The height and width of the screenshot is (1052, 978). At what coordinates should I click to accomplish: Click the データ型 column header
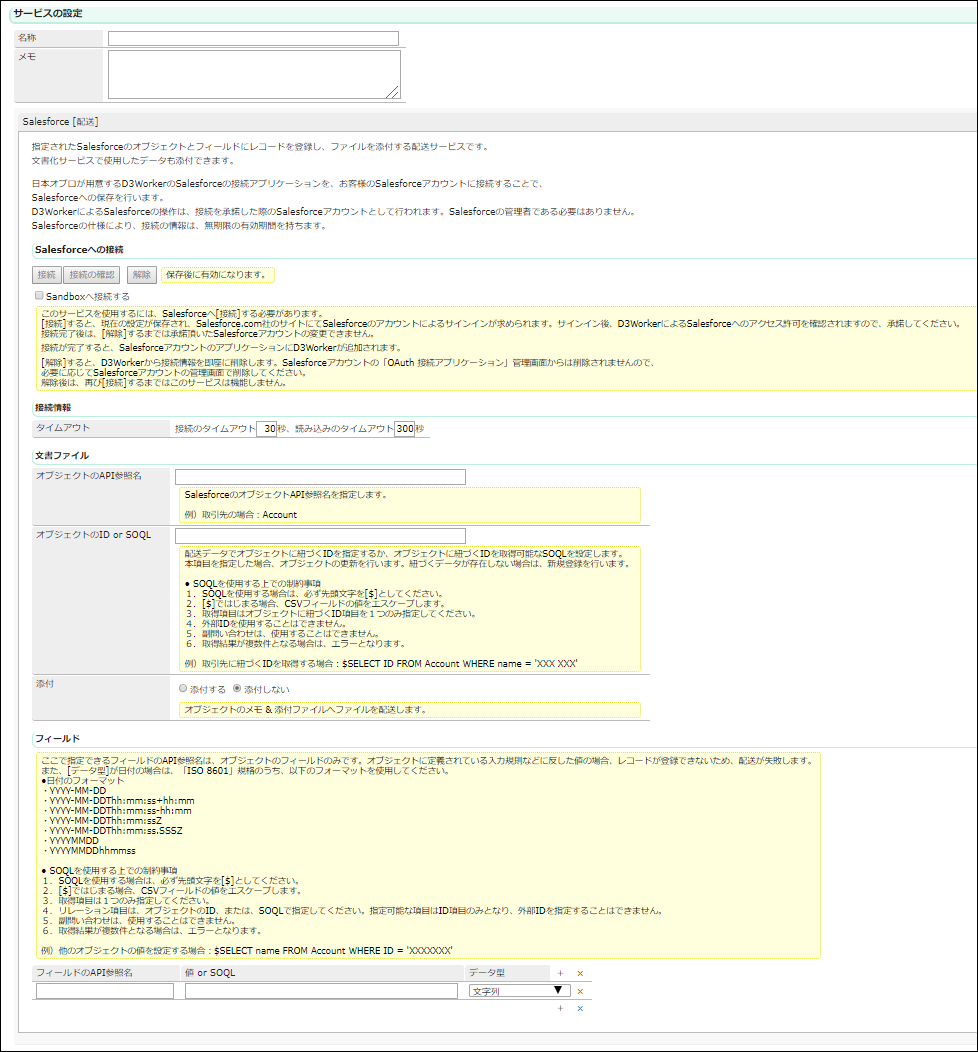(487, 973)
